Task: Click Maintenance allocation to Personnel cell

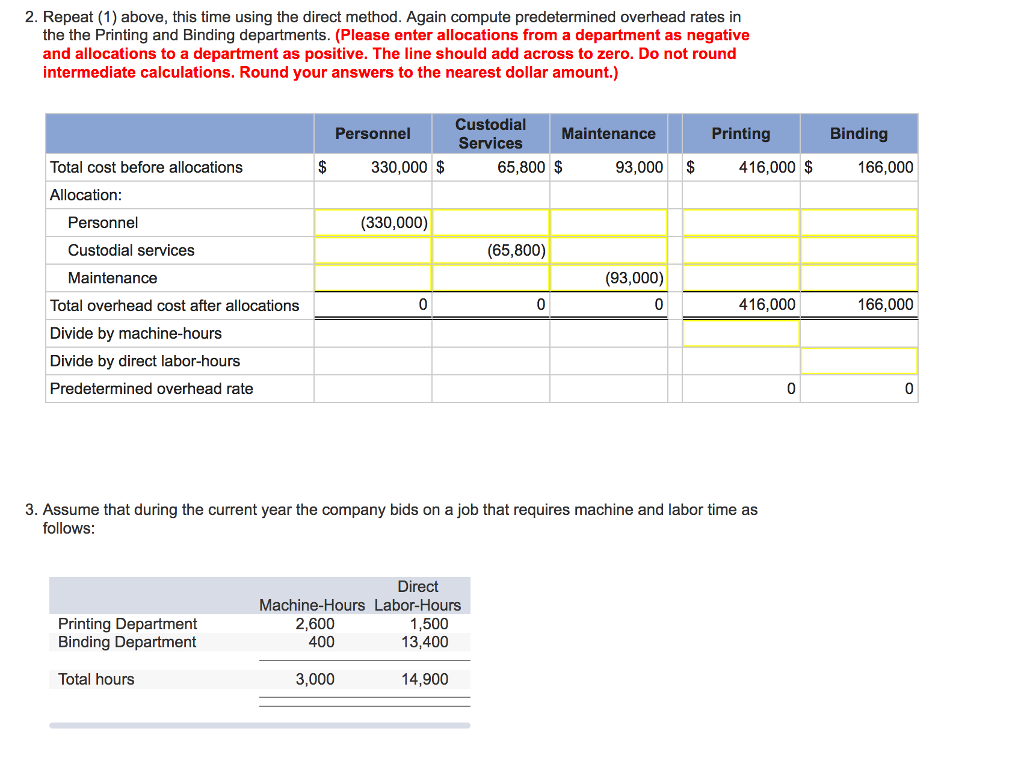Action: click(373, 277)
